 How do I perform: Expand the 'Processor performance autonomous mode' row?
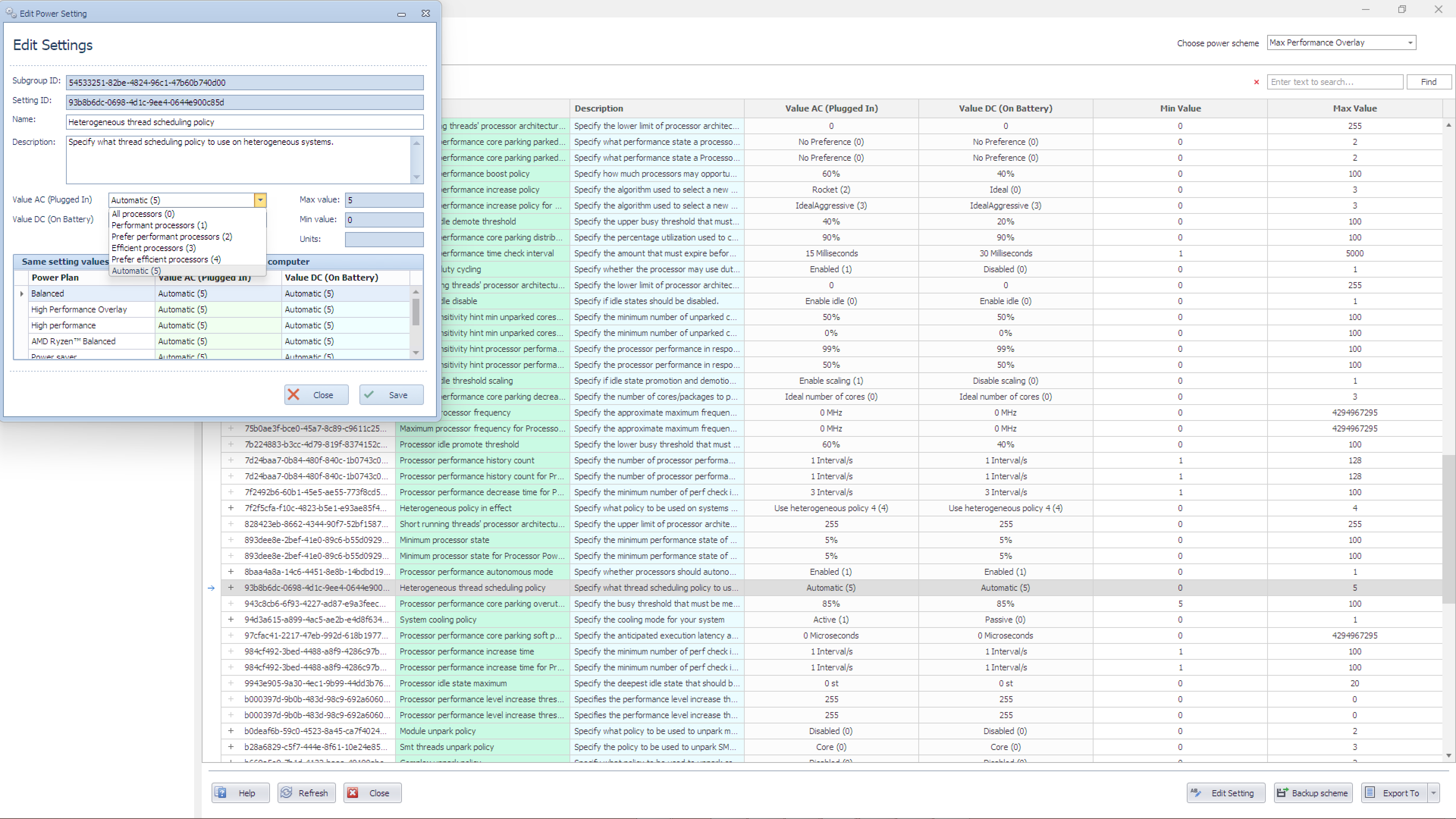tap(231, 571)
